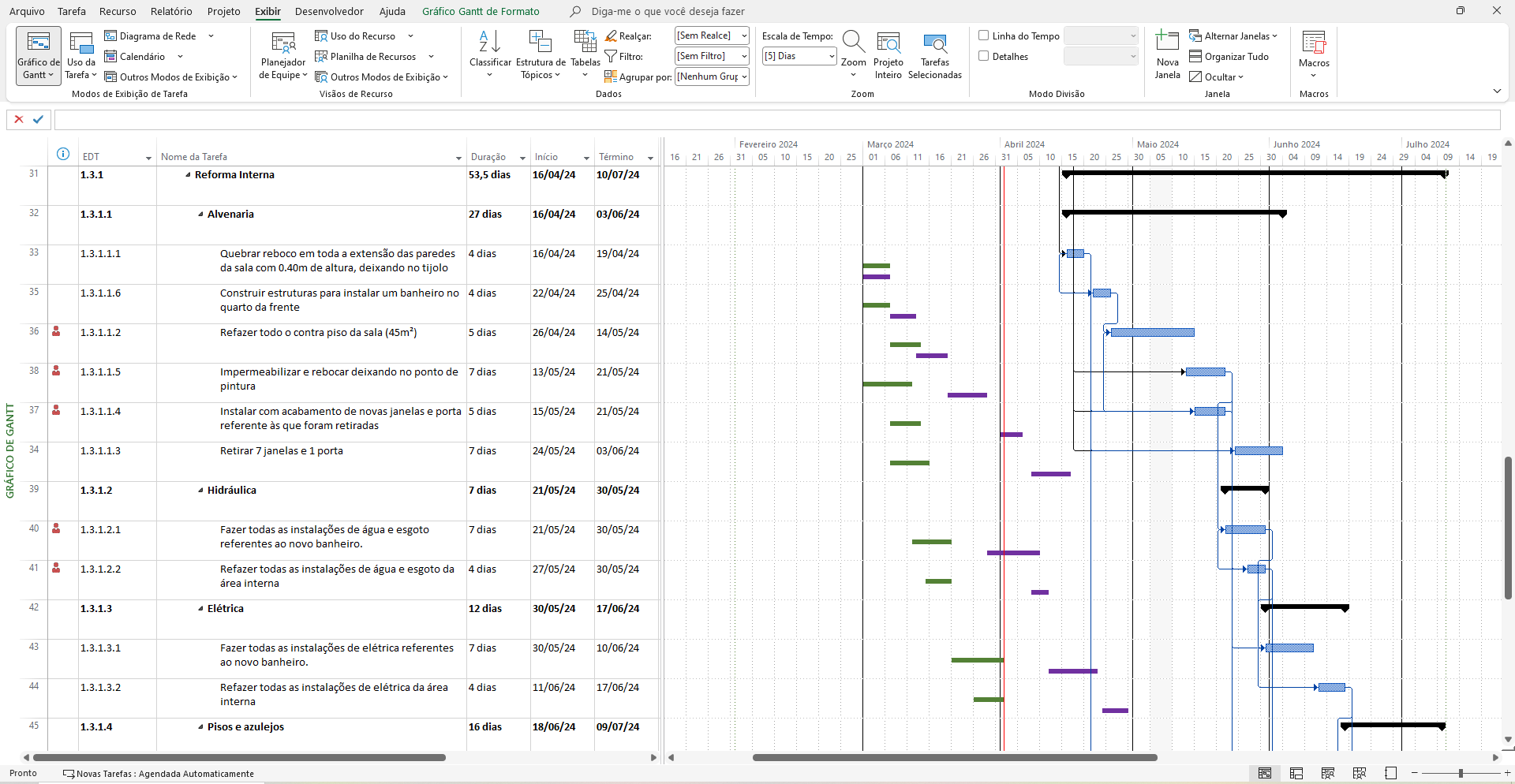Open Diagrama de Rede view

point(159,36)
